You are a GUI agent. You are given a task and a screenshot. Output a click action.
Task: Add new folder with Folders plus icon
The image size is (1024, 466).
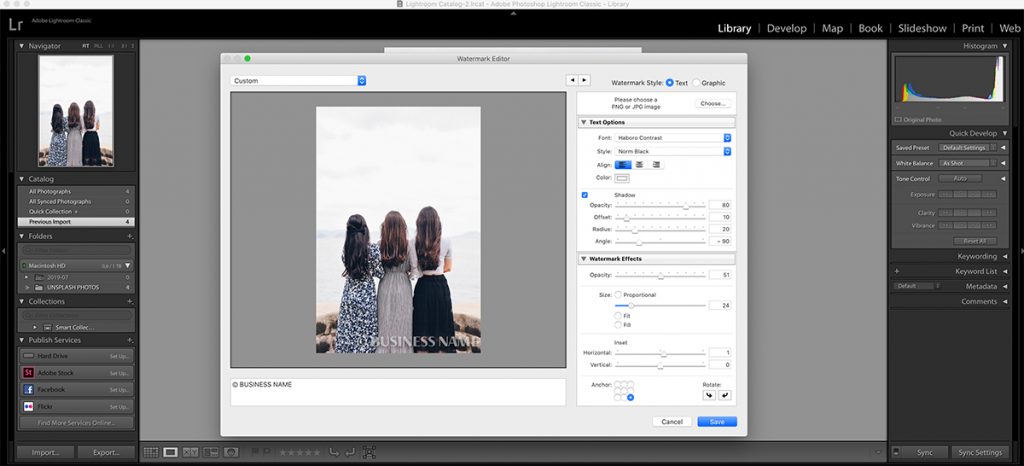coord(130,236)
